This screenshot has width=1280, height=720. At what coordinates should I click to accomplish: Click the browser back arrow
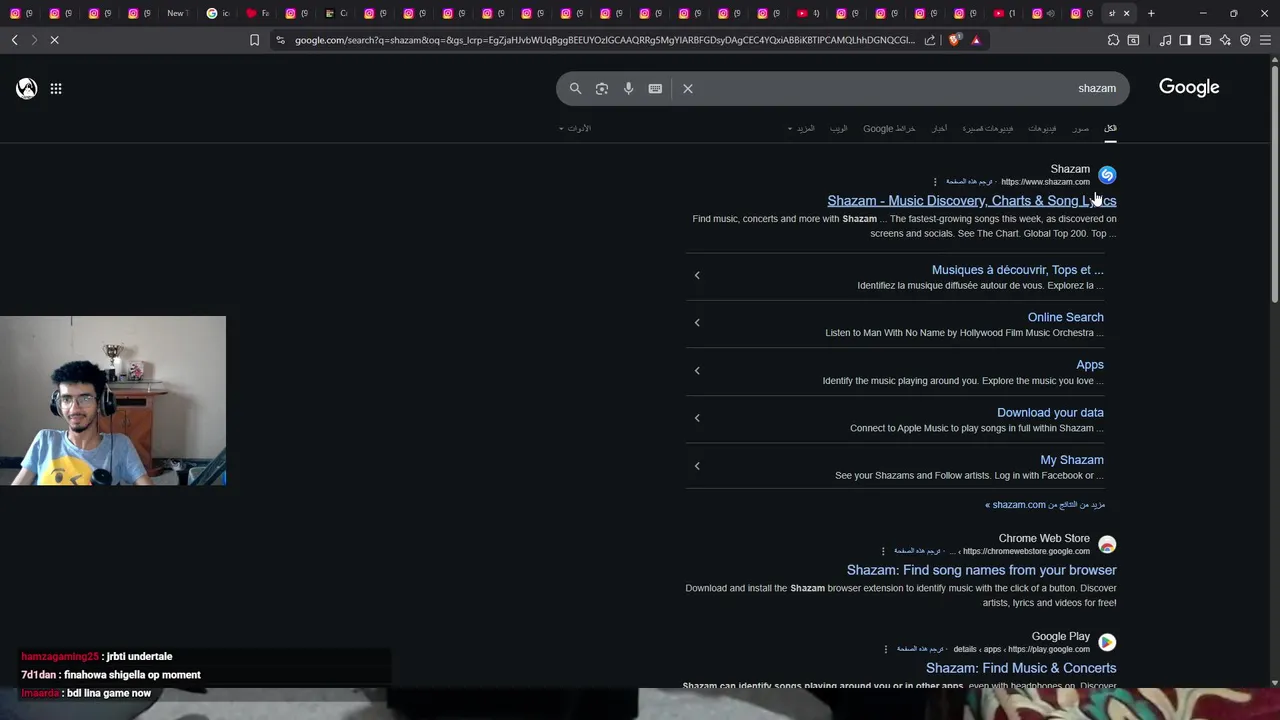coord(14,40)
